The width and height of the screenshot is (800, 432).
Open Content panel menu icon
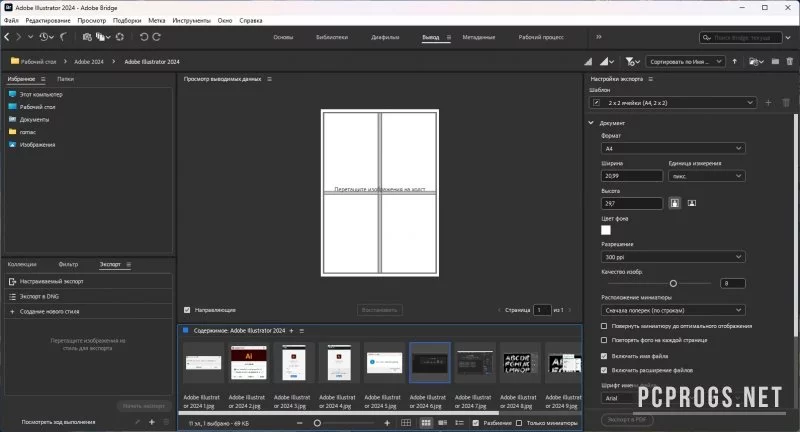click(x=302, y=331)
